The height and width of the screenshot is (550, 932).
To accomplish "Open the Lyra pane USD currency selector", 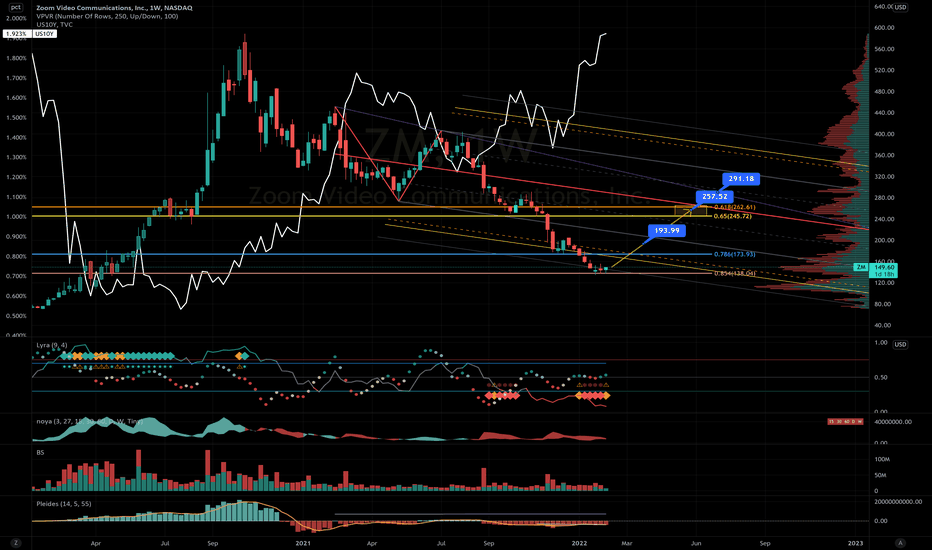I will (x=901, y=344).
